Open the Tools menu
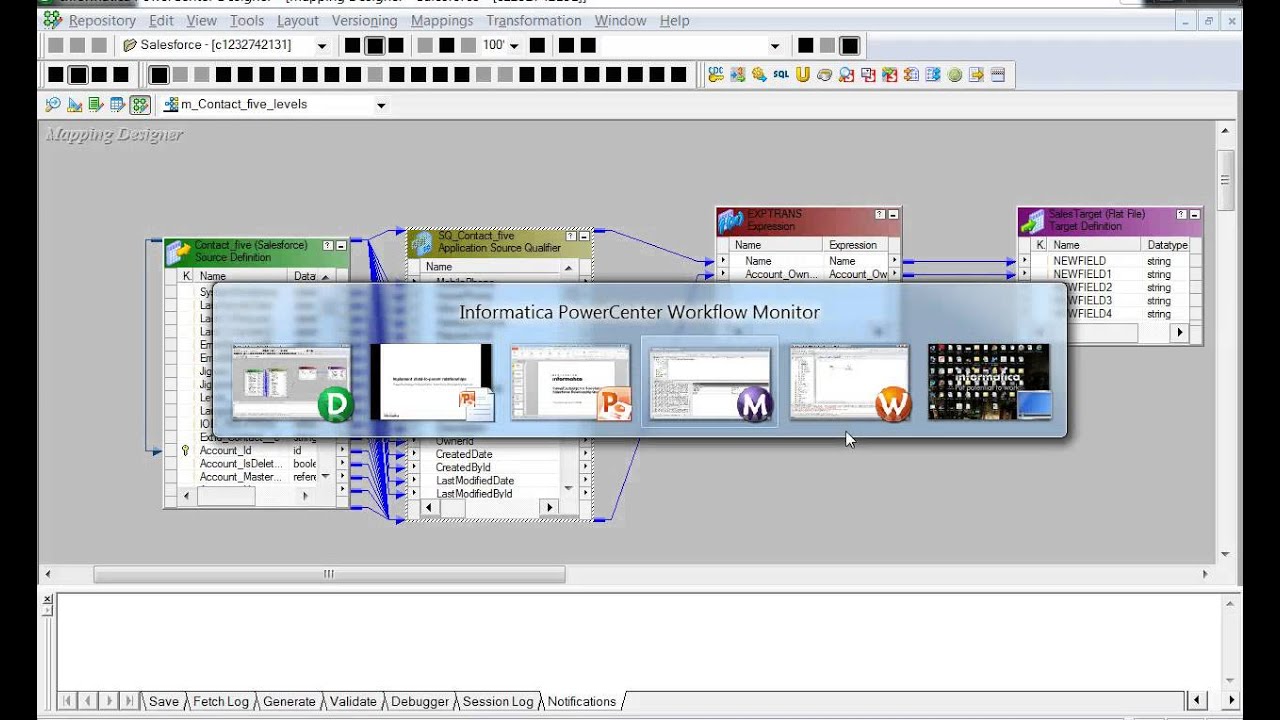The image size is (1280, 720). tap(247, 20)
